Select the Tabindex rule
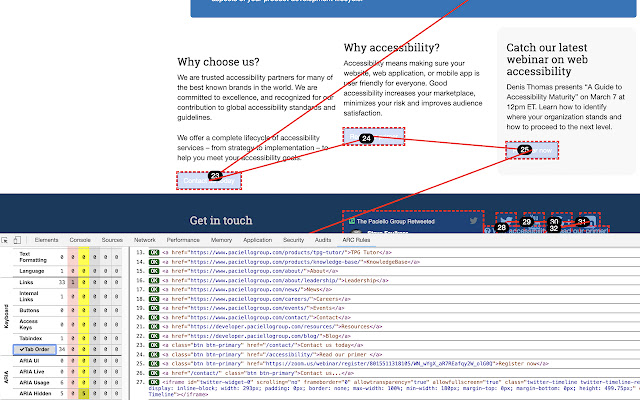The image size is (640, 400). coord(31,338)
